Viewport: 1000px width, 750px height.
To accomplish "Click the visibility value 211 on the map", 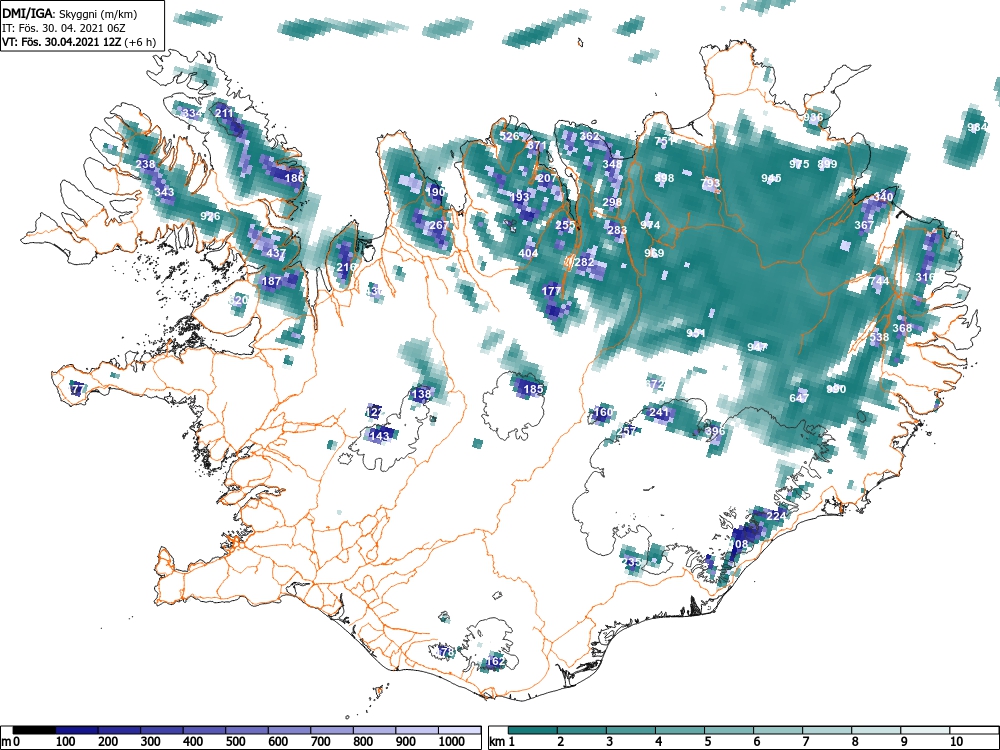I will tap(224, 113).
